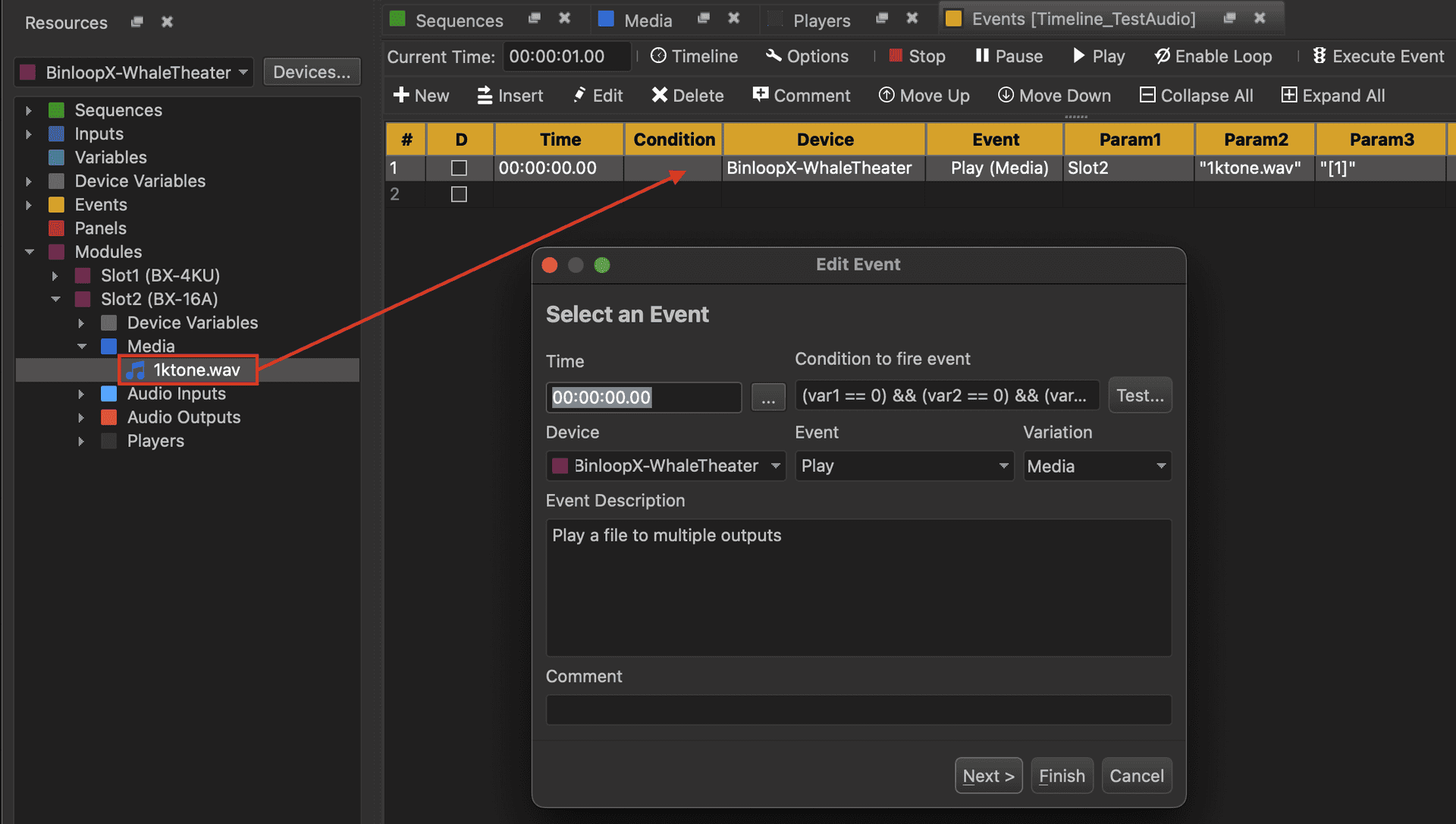Image resolution: width=1456 pixels, height=824 pixels.
Task: Click the Stop playback icon
Action: [896, 55]
